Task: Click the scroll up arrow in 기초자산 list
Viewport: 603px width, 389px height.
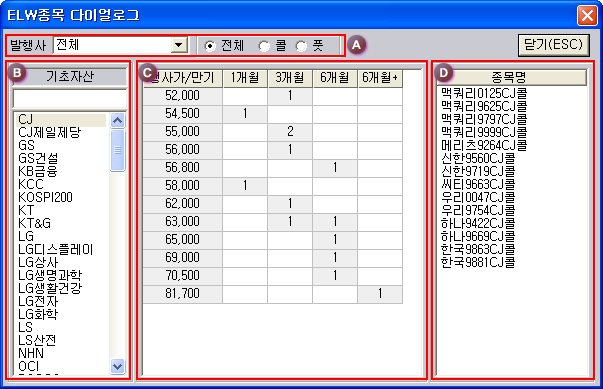Action: tap(117, 121)
